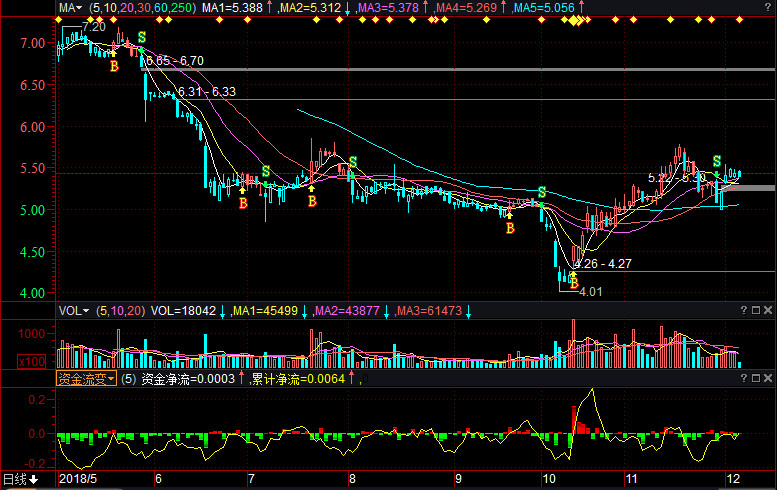Click the green S sell marker near December
777x490 pixels.
click(716, 161)
